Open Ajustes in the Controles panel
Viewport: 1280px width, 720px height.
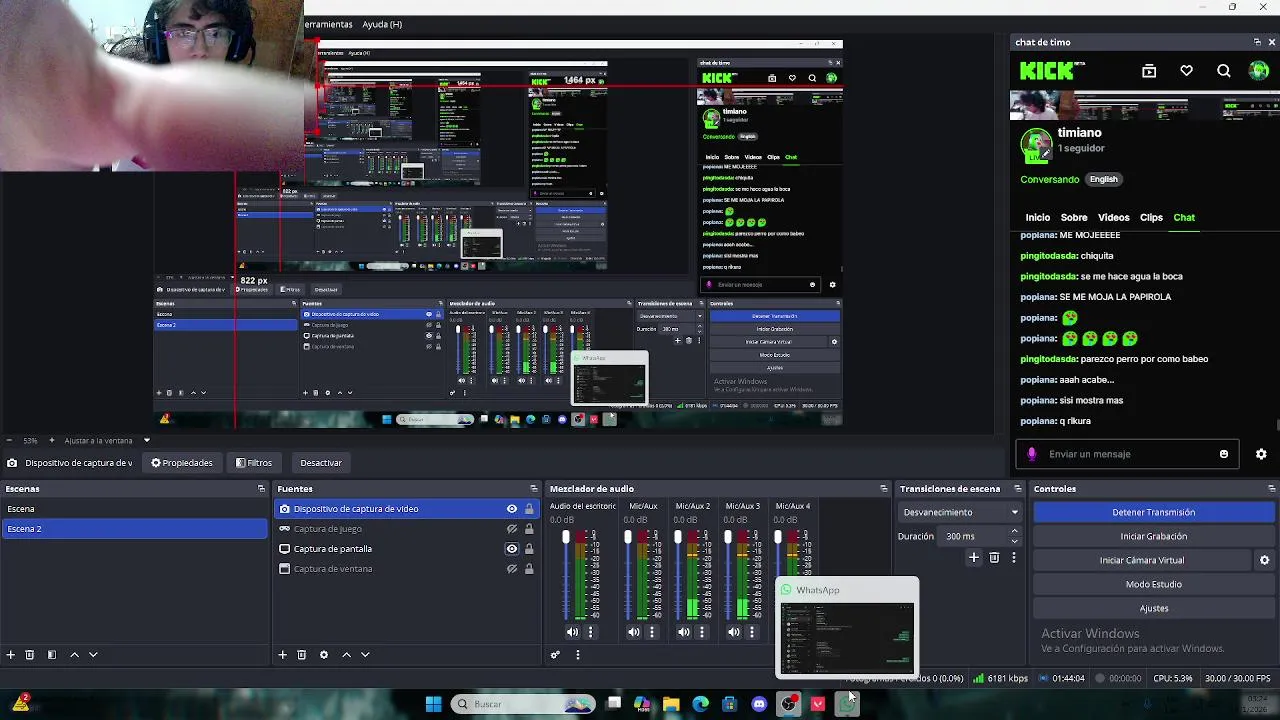click(1153, 608)
